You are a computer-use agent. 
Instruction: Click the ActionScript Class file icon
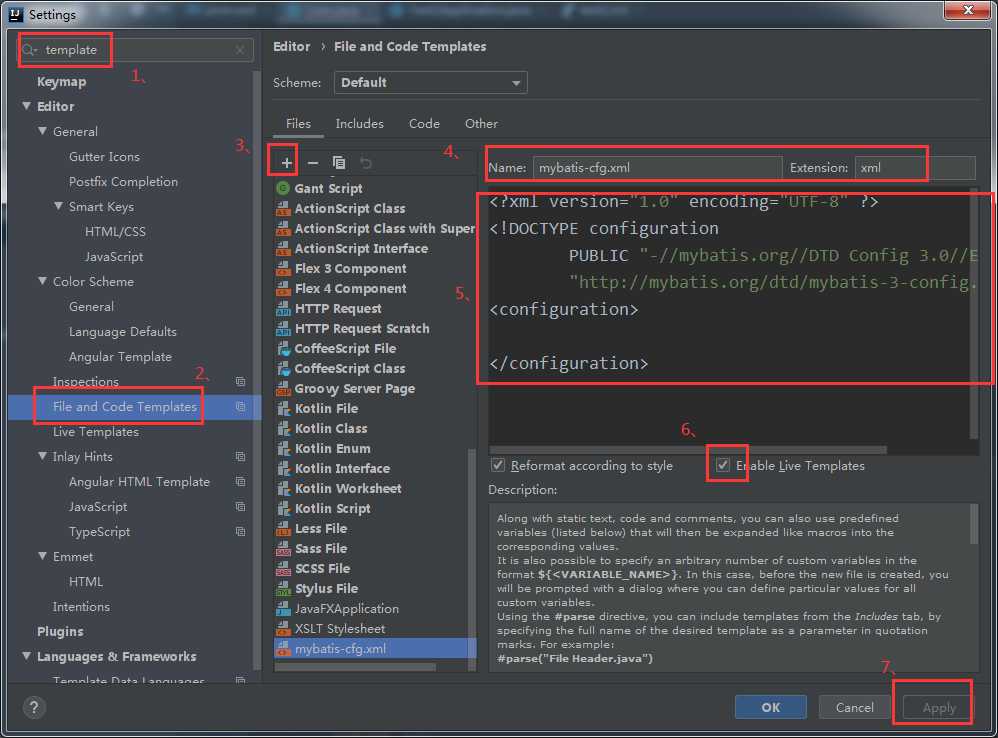283,209
